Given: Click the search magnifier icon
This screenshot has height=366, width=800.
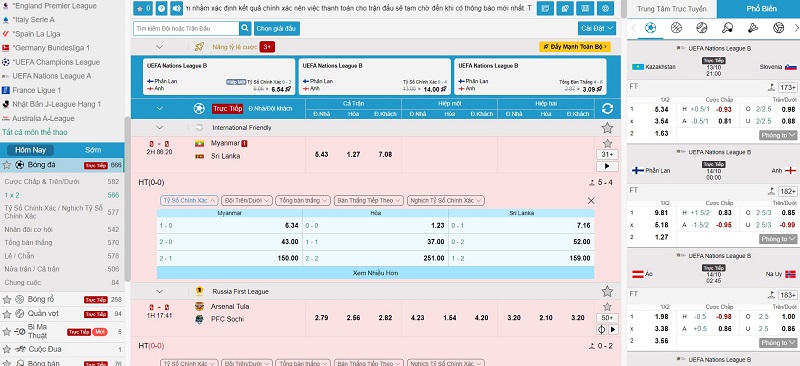Looking at the screenshot, I should click(245, 29).
